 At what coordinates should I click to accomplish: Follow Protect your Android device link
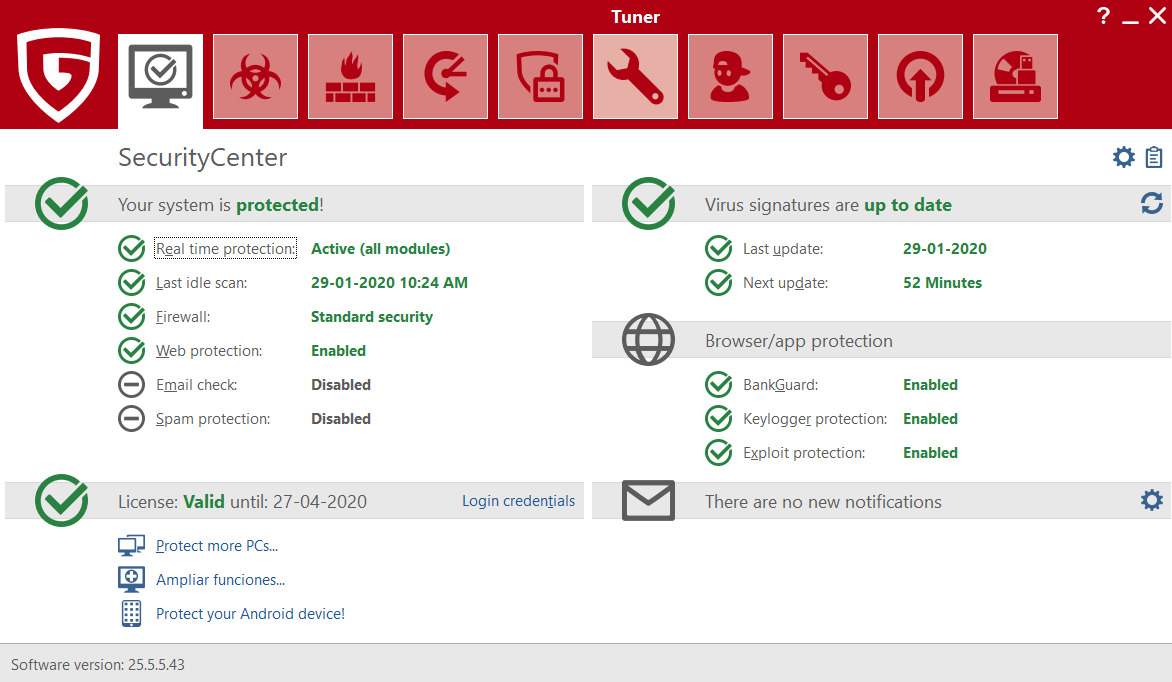tap(250, 613)
